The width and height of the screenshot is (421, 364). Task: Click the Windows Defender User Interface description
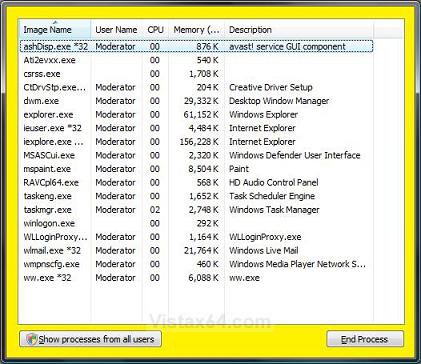(295, 156)
